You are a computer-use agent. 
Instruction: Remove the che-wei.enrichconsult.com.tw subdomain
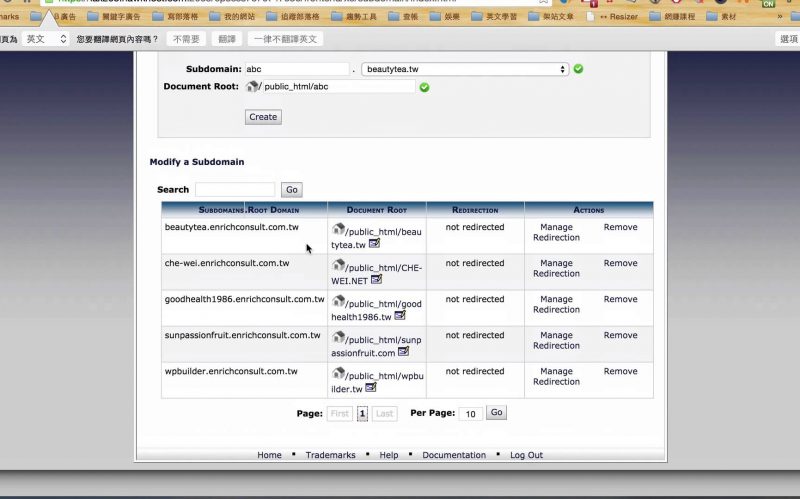(620, 263)
